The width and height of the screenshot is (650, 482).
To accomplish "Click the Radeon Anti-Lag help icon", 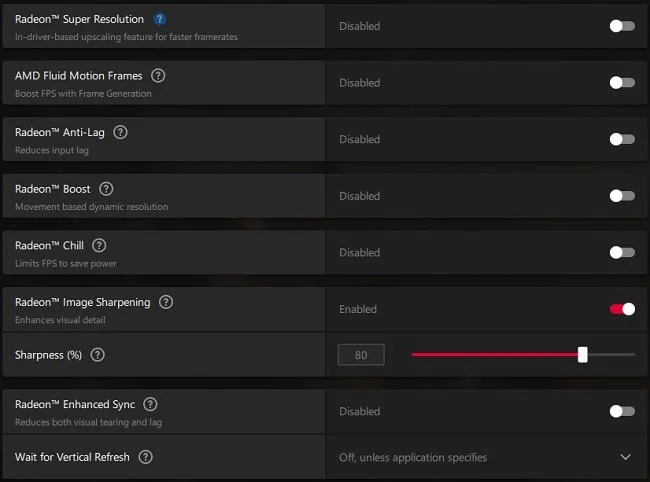I will click(120, 132).
